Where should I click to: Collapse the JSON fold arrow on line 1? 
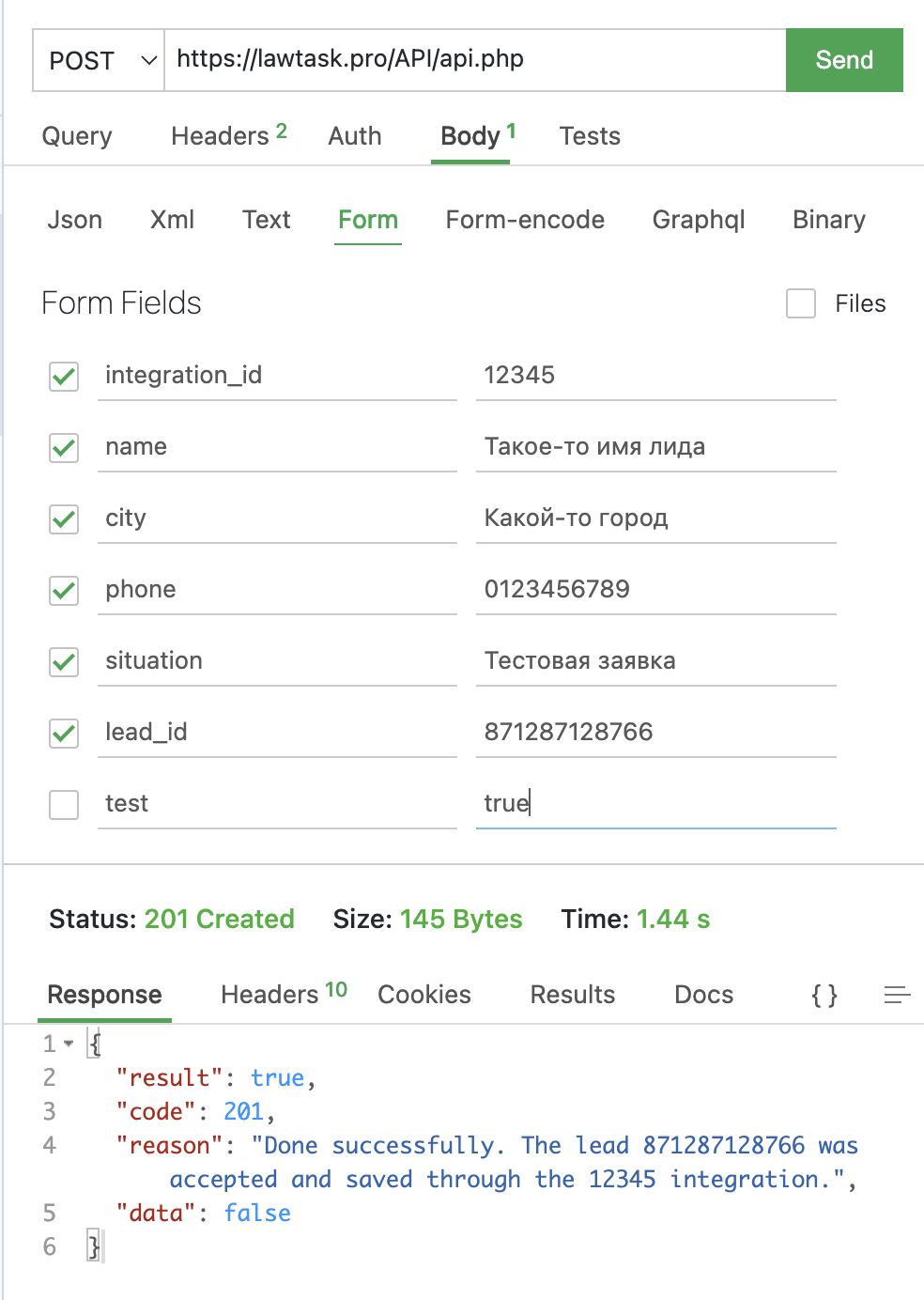[x=69, y=1044]
